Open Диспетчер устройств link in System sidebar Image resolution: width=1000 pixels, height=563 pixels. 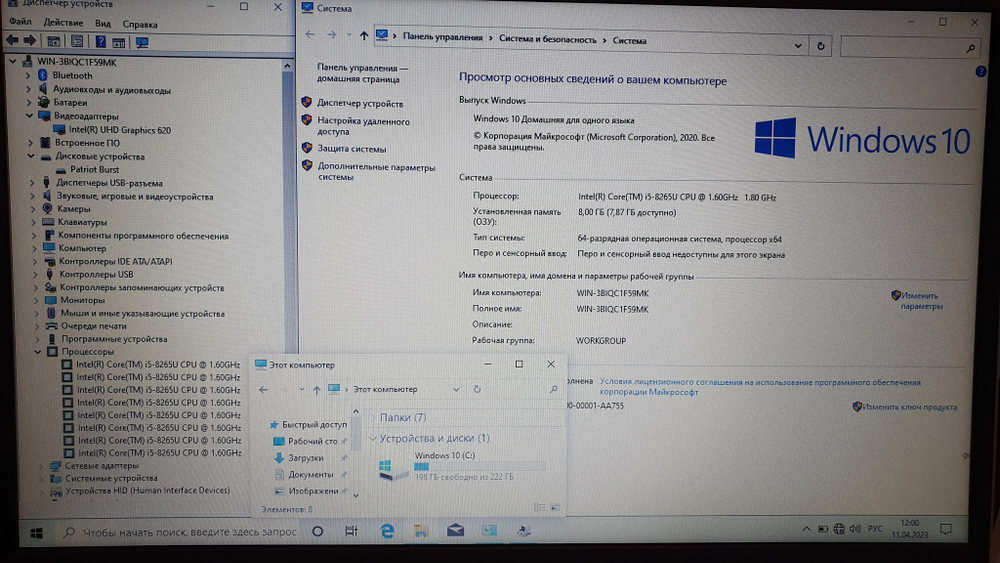coord(360,103)
